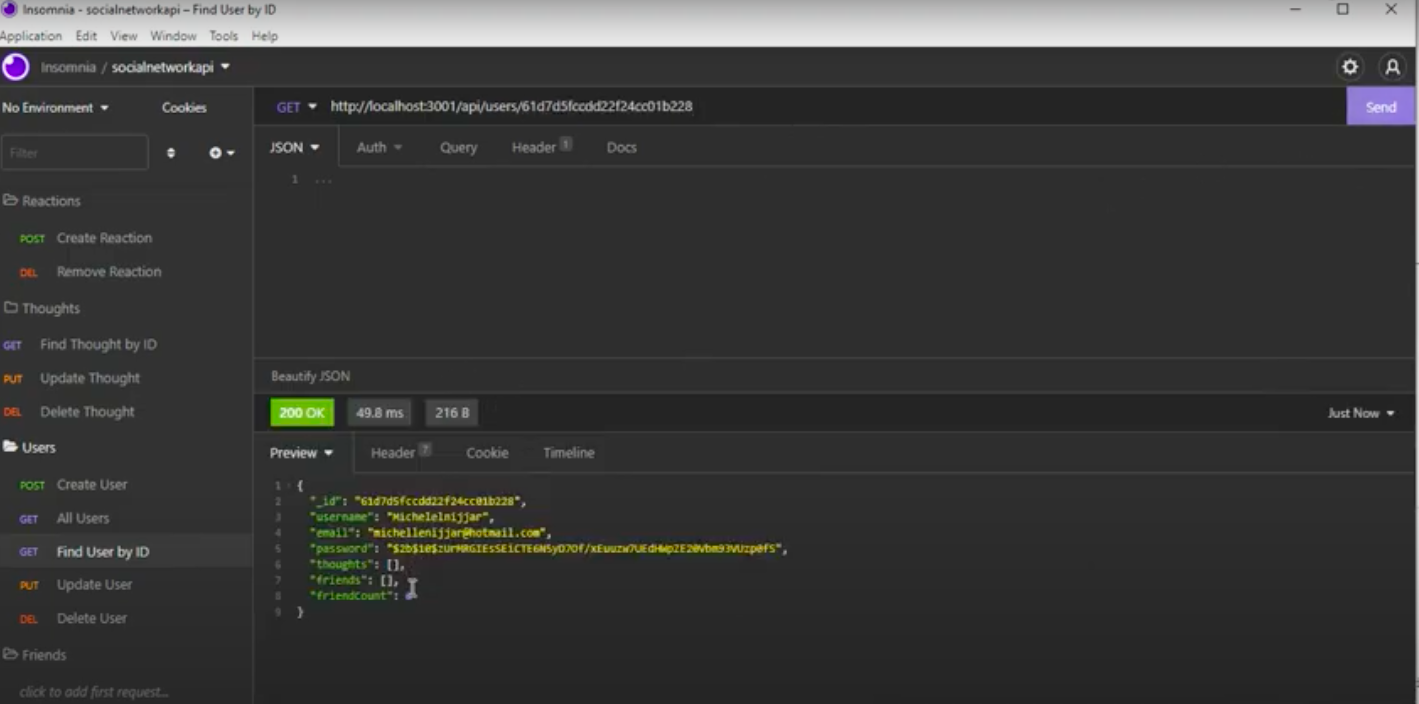
Task: Expand the Just Now response history dropdown
Action: (1358, 411)
